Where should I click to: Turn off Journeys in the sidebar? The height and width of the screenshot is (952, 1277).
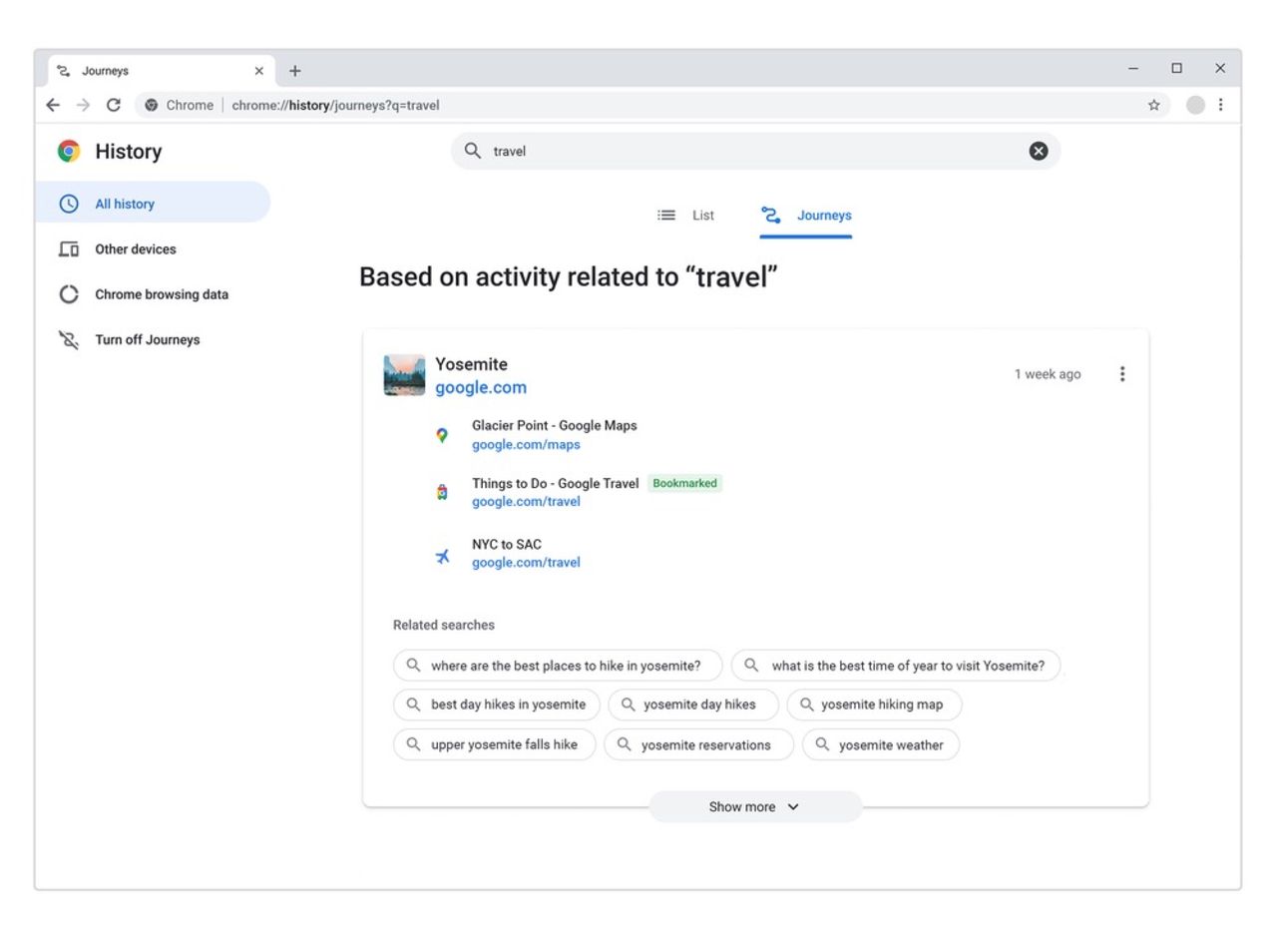147,339
